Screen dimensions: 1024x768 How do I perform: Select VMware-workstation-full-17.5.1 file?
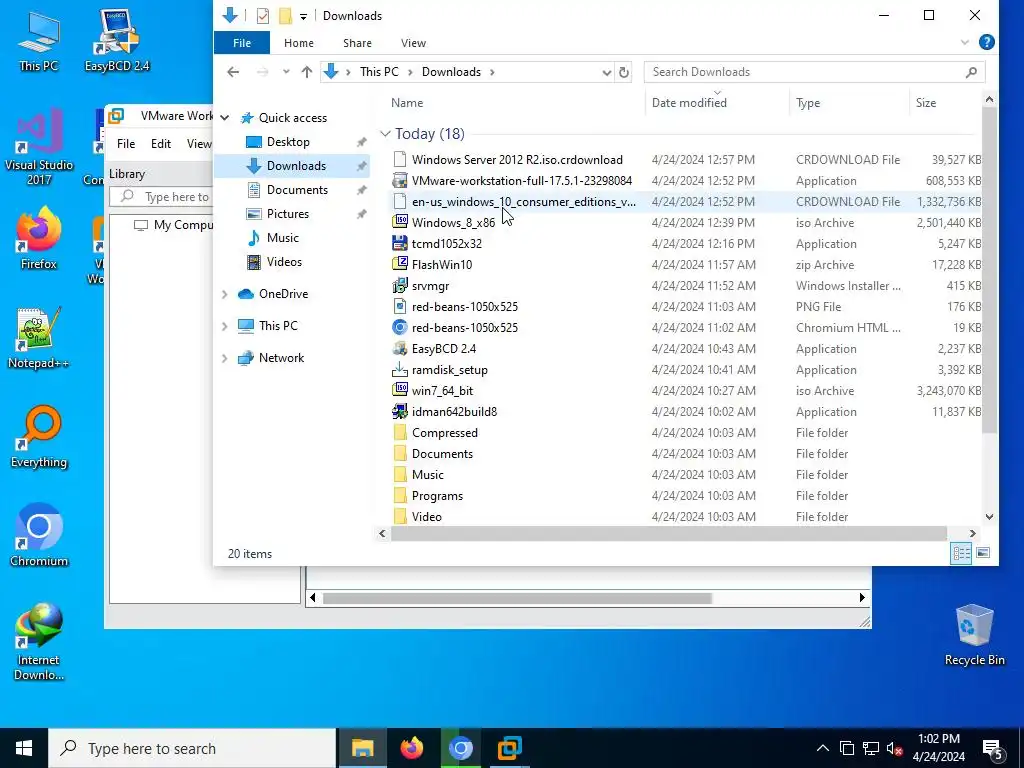(521, 181)
